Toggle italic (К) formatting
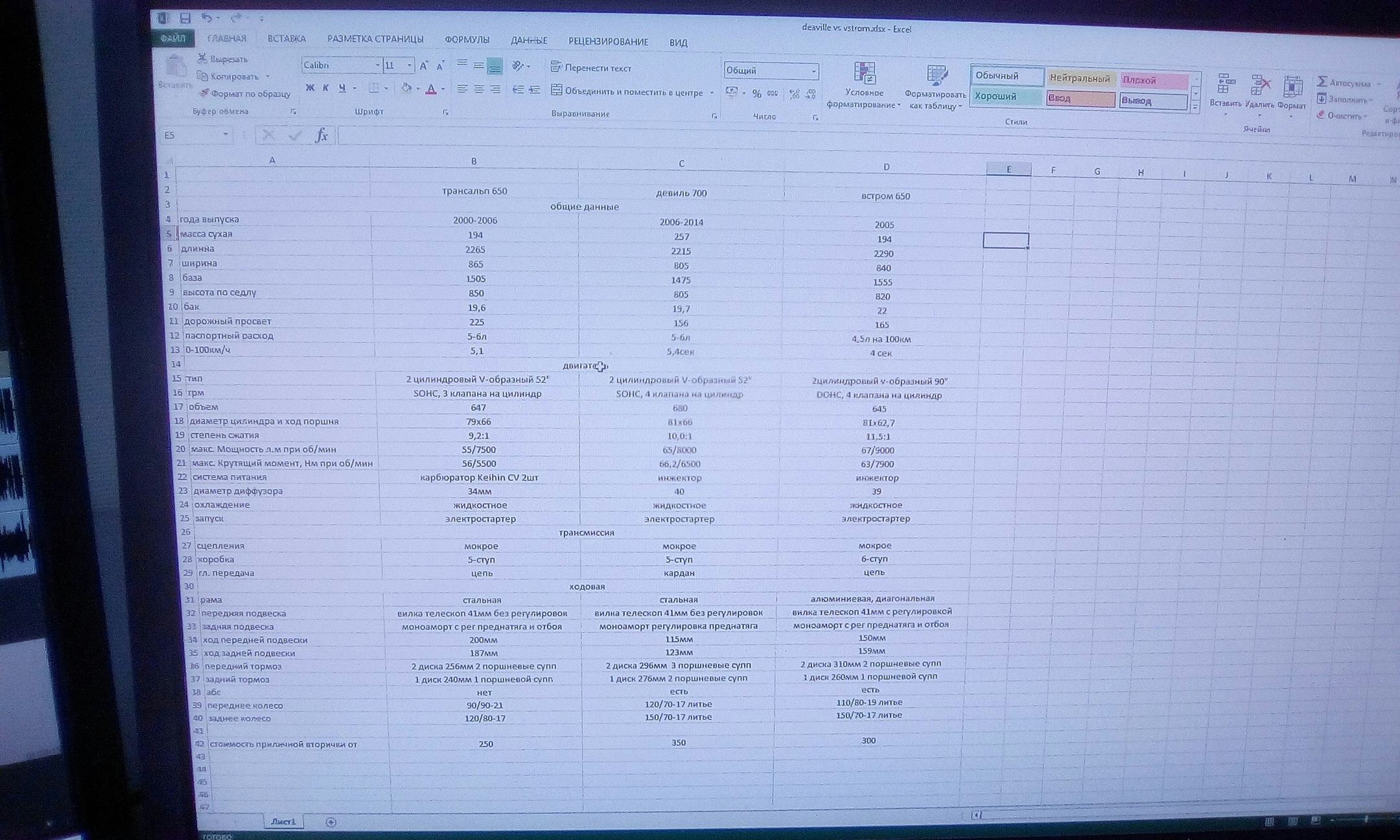Screen dimensions: 1400x840 pos(325,87)
